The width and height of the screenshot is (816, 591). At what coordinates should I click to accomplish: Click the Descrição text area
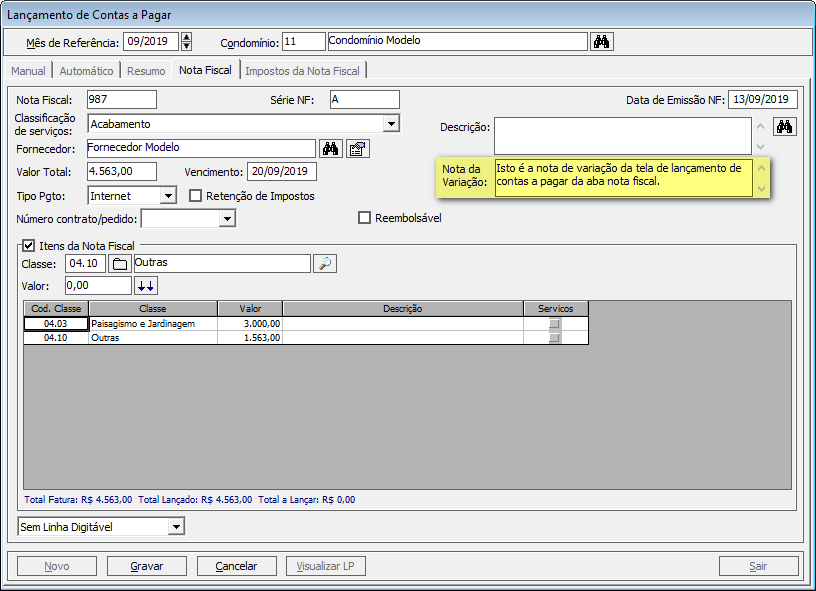tap(623, 136)
